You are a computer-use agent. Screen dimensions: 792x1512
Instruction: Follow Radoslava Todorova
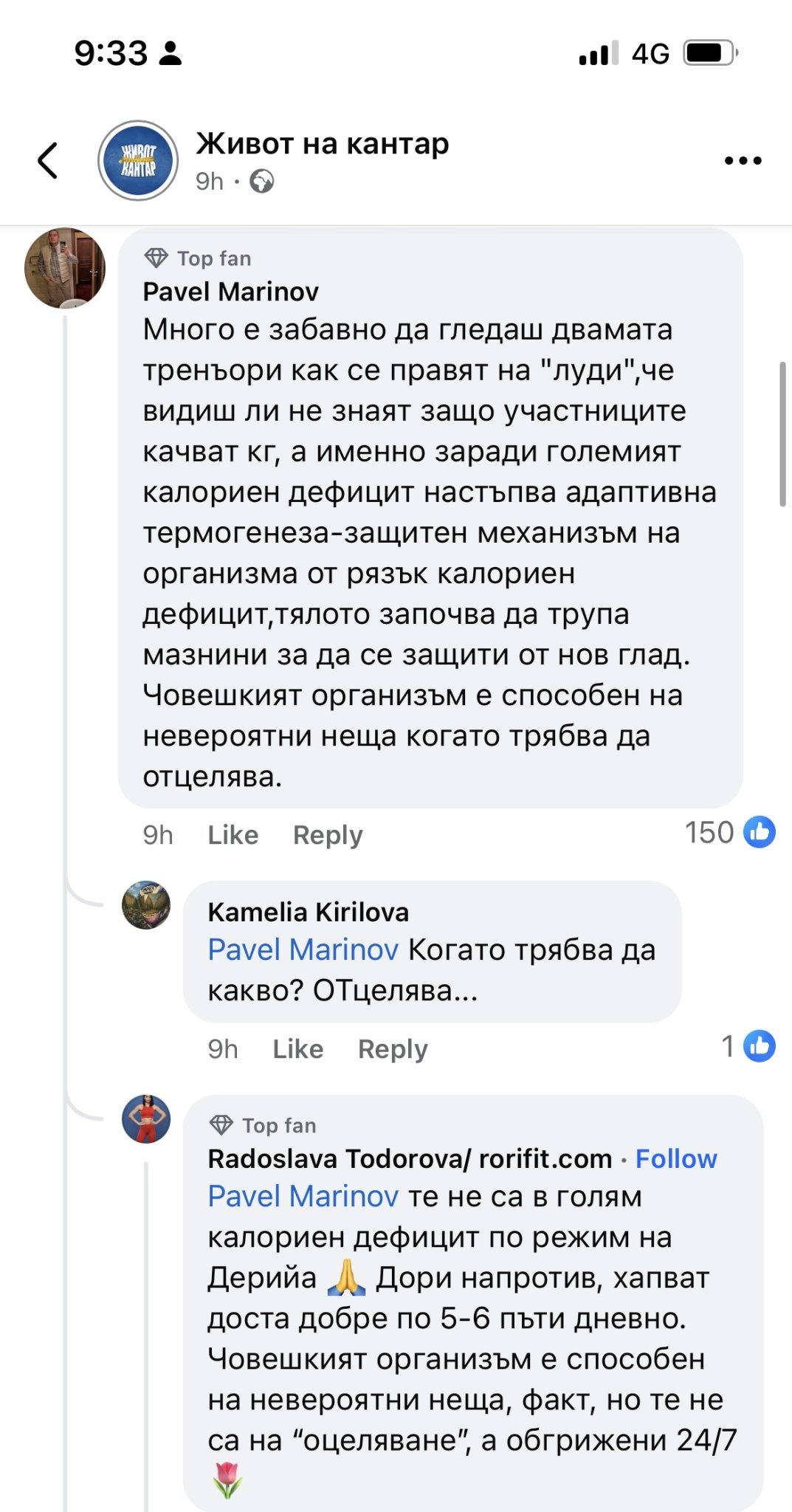[676, 1159]
